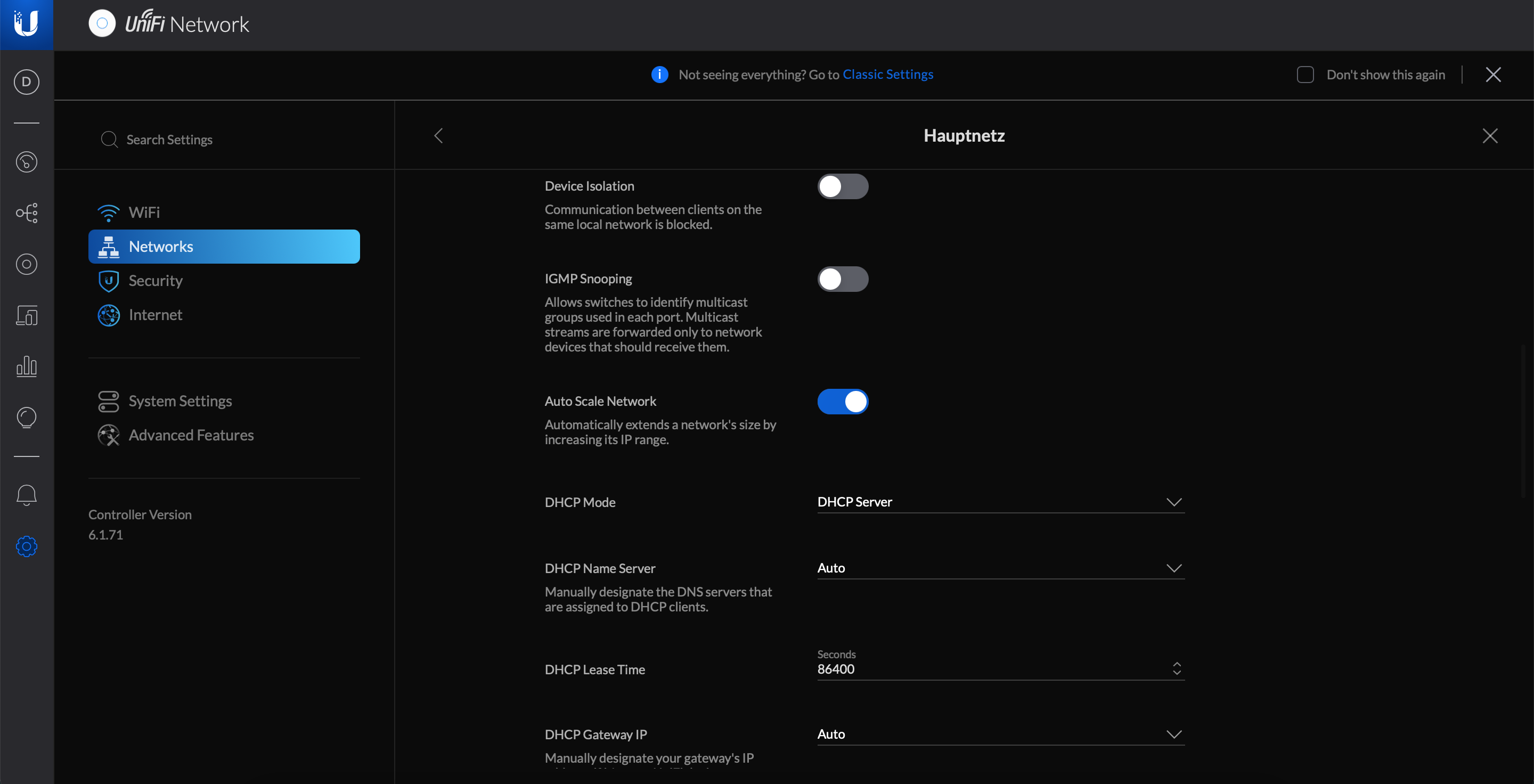Click the Controller Version 6.1.71 text

coord(140,525)
